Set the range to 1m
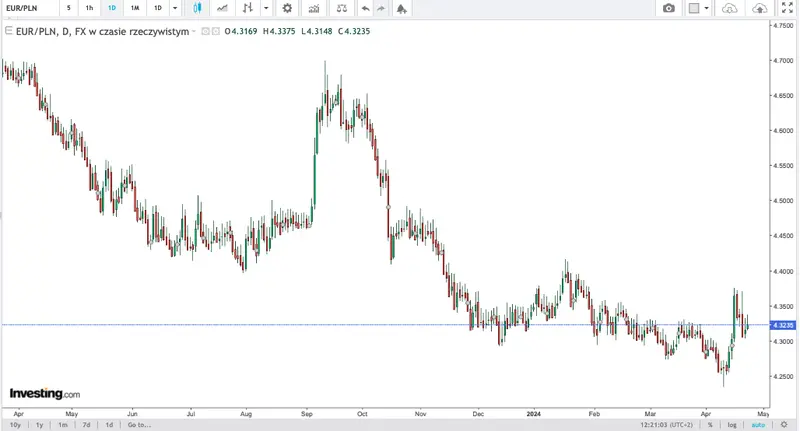The width and height of the screenshot is (800, 431). point(63,424)
